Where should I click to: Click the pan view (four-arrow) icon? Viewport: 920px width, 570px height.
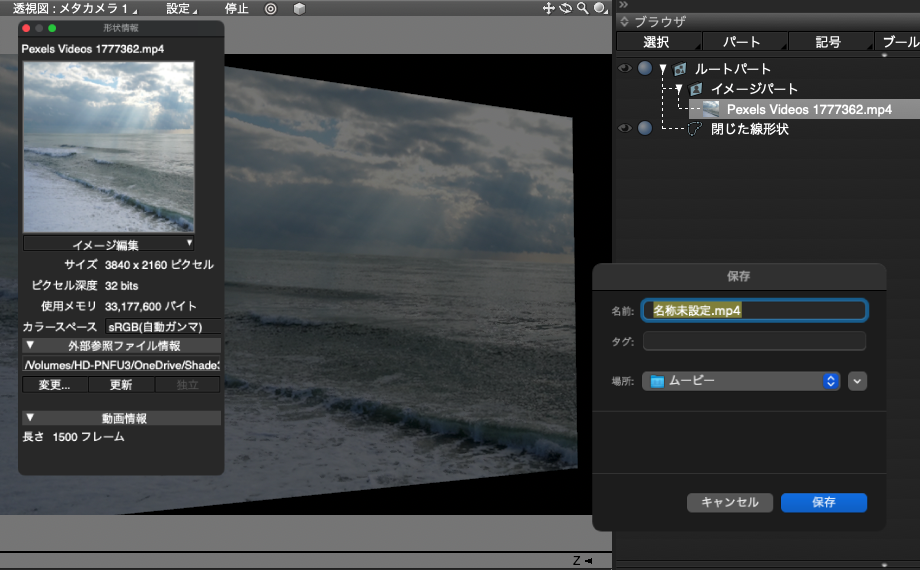coord(548,8)
